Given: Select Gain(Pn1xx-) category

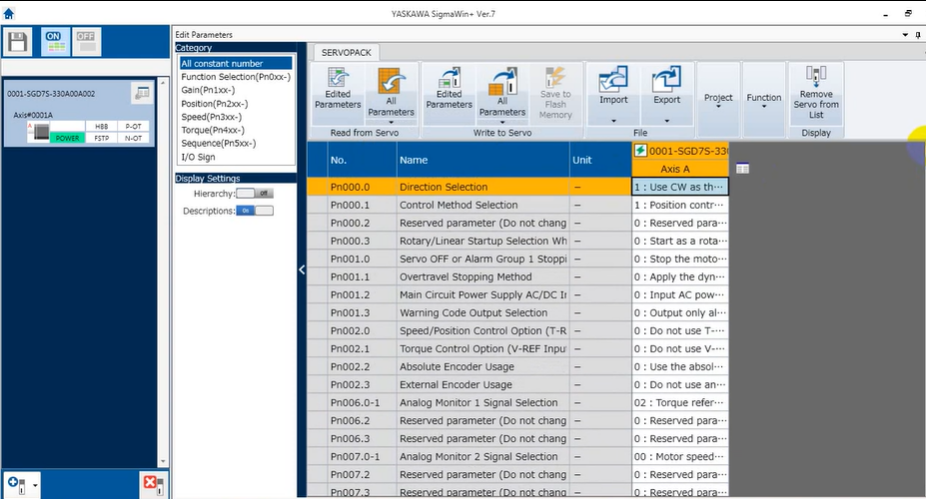Looking at the screenshot, I should coord(208,90).
